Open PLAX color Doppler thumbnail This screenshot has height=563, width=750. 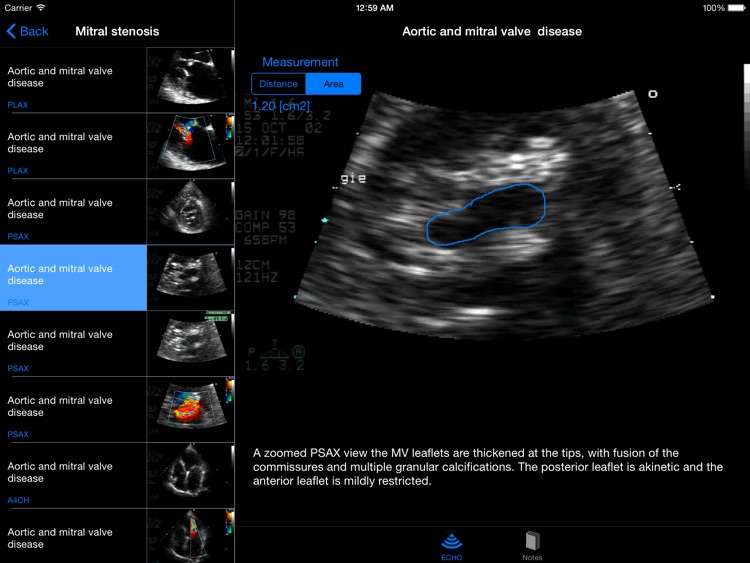[190, 145]
